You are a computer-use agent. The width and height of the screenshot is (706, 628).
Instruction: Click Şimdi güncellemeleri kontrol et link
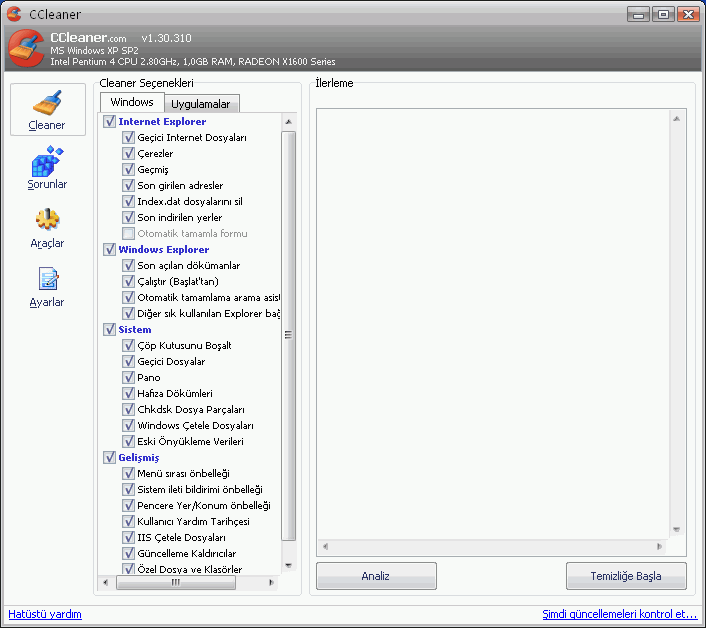coord(620,614)
